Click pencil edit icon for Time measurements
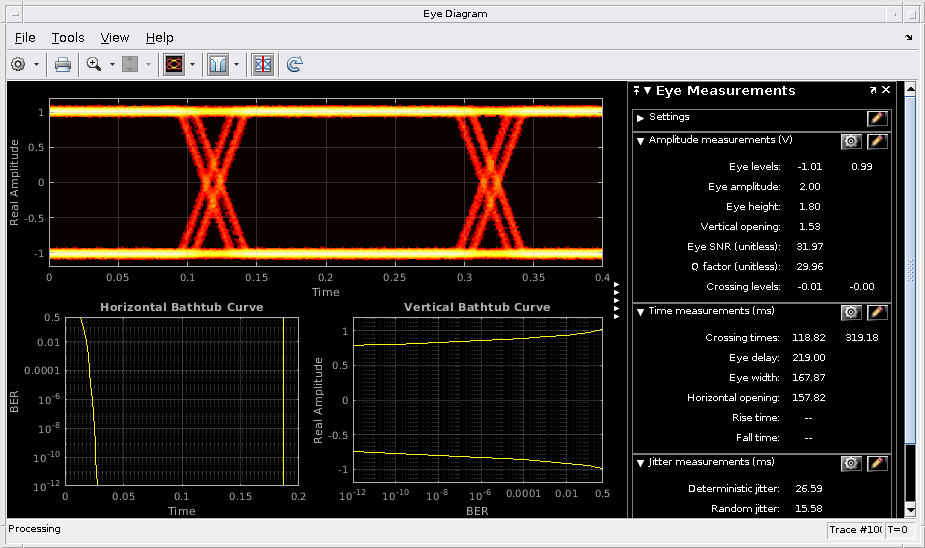 point(877,312)
